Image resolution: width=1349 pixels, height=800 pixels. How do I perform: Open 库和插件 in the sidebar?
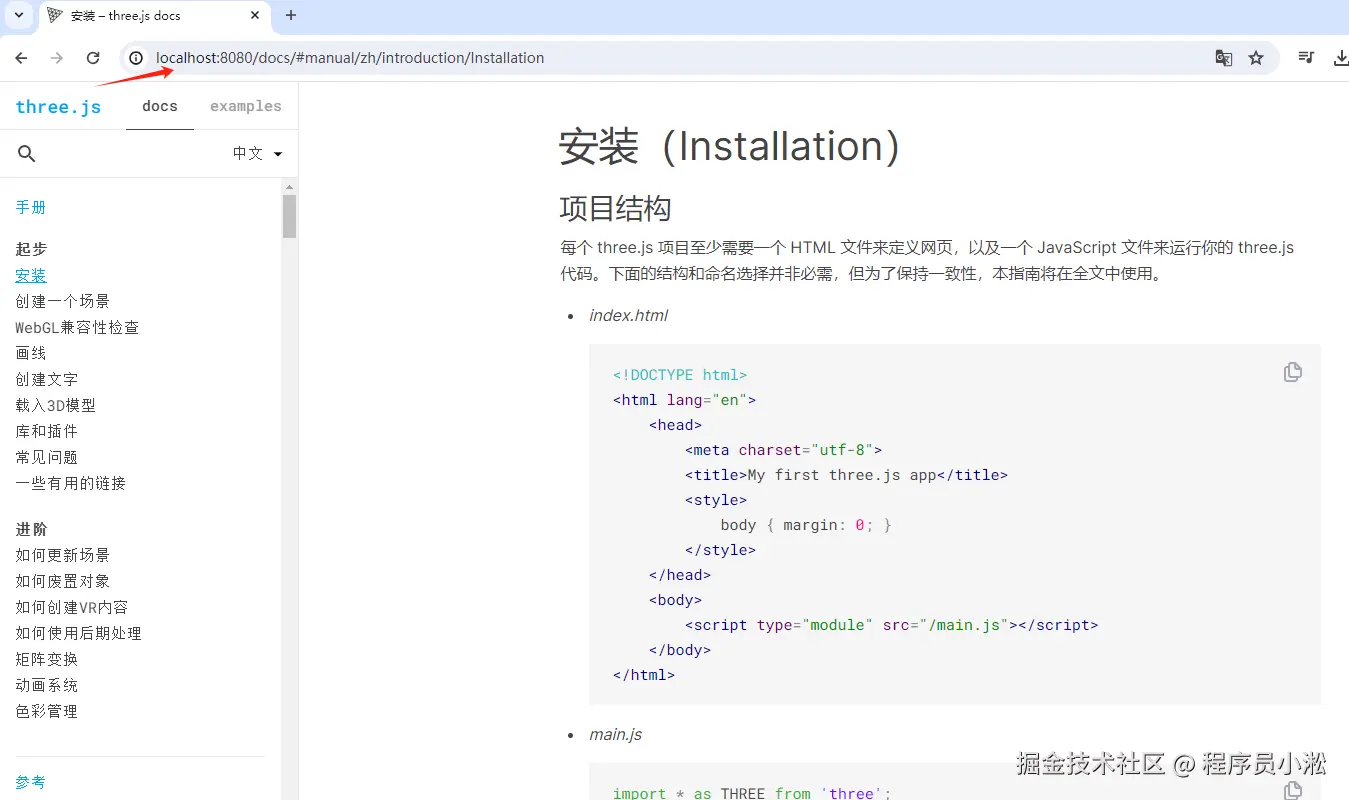tap(46, 431)
